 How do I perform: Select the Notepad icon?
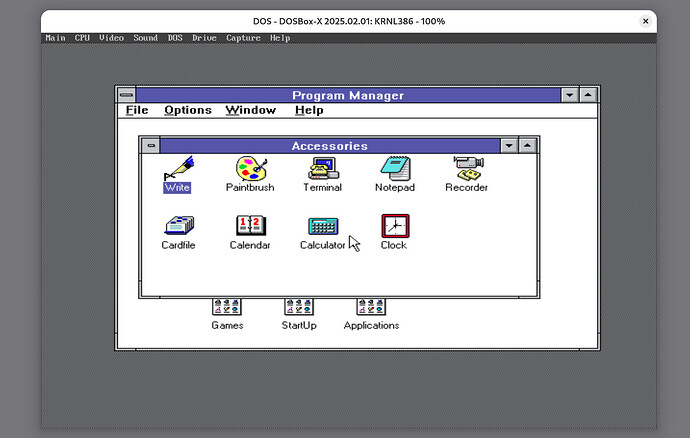coord(395,168)
